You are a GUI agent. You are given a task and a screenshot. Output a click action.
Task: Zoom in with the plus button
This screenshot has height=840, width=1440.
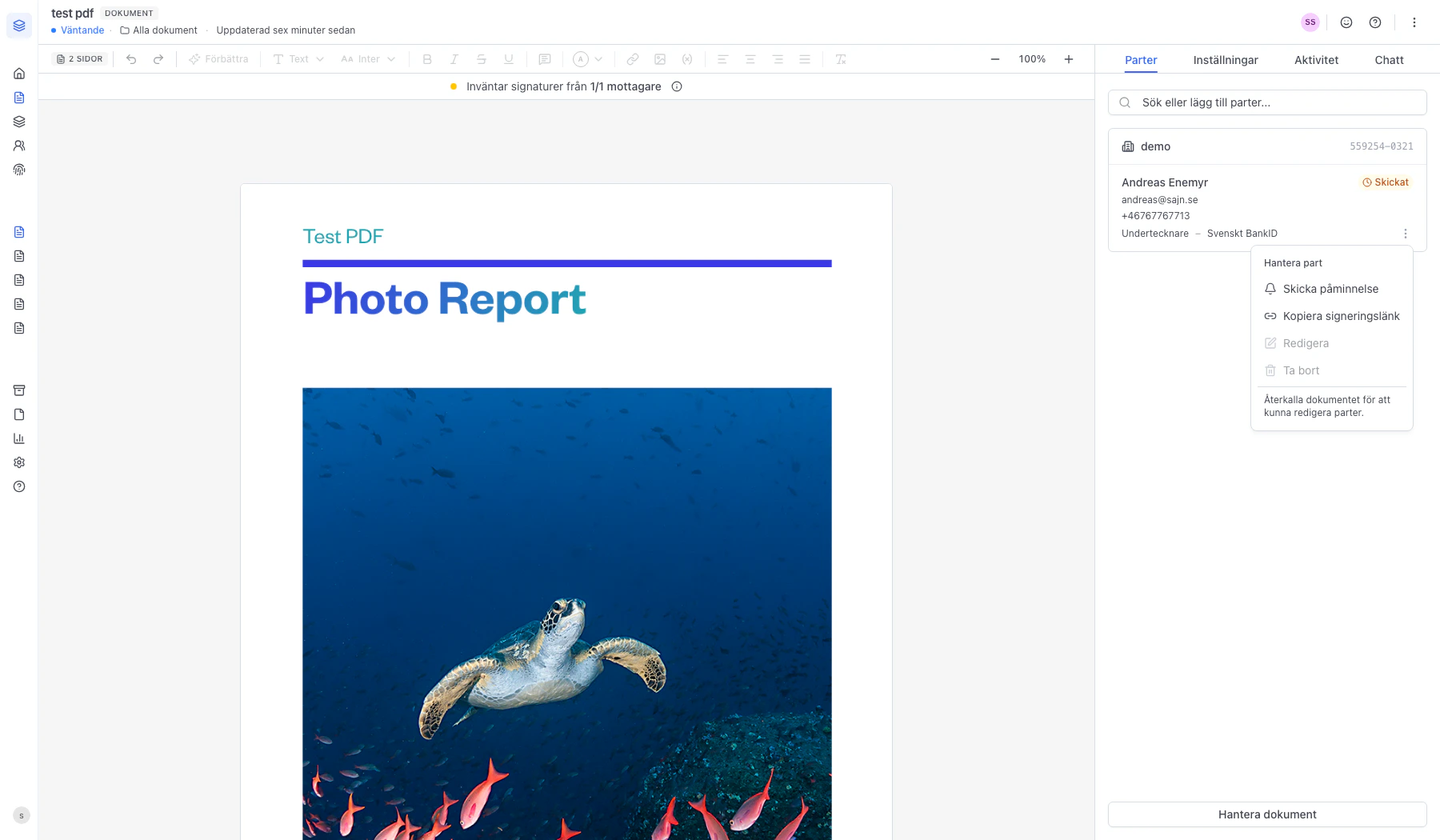click(x=1069, y=59)
